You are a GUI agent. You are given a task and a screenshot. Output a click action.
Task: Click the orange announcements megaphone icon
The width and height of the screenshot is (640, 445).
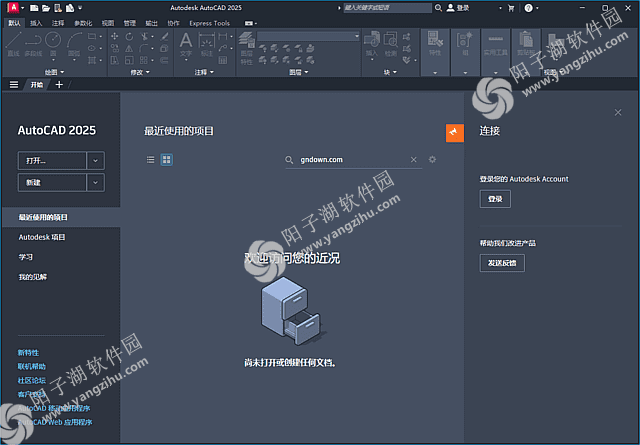pyautogui.click(x=454, y=133)
